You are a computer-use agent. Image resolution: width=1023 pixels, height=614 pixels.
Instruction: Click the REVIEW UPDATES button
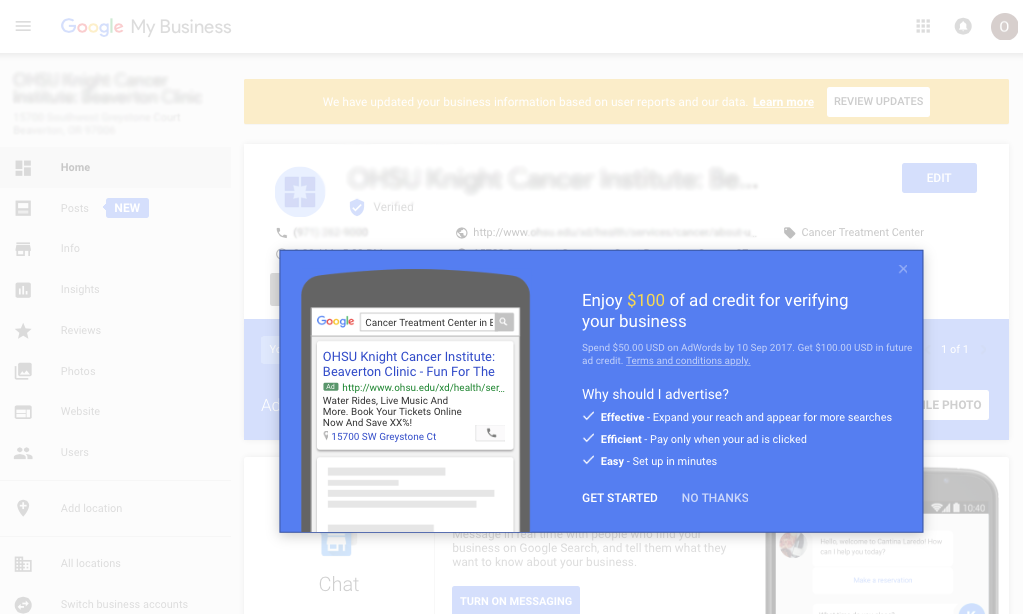(x=878, y=102)
